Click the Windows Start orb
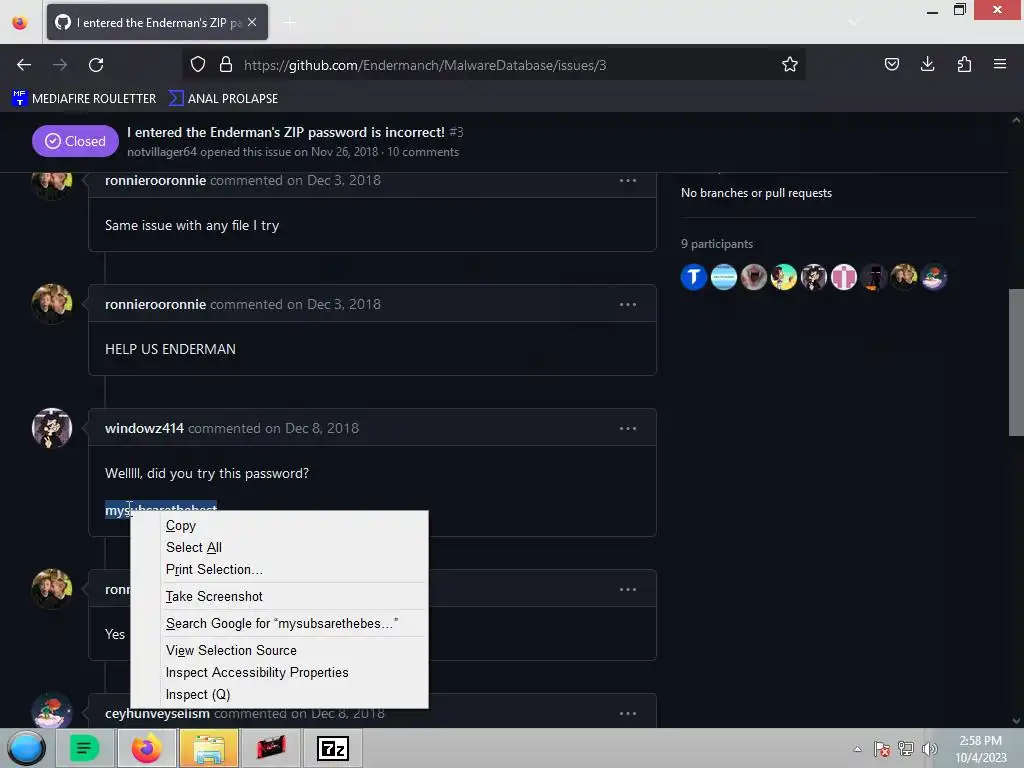Image resolution: width=1024 pixels, height=768 pixels. coord(26,748)
